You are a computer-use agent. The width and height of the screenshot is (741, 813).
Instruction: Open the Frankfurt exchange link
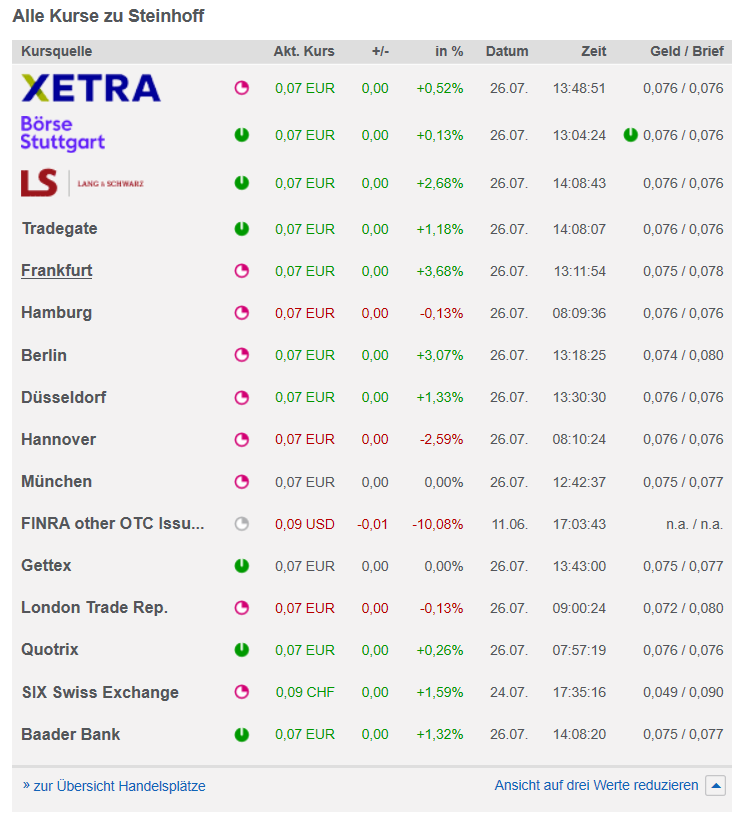click(x=57, y=270)
